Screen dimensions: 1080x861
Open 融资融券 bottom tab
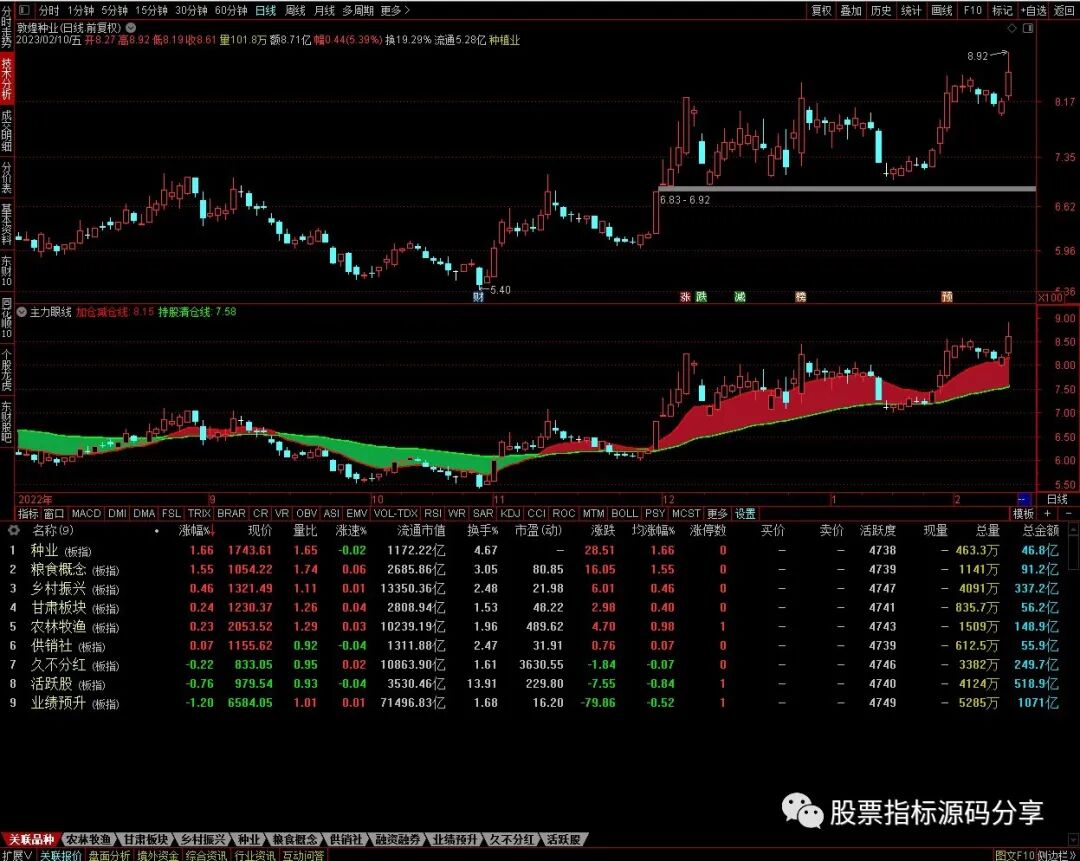click(x=397, y=839)
